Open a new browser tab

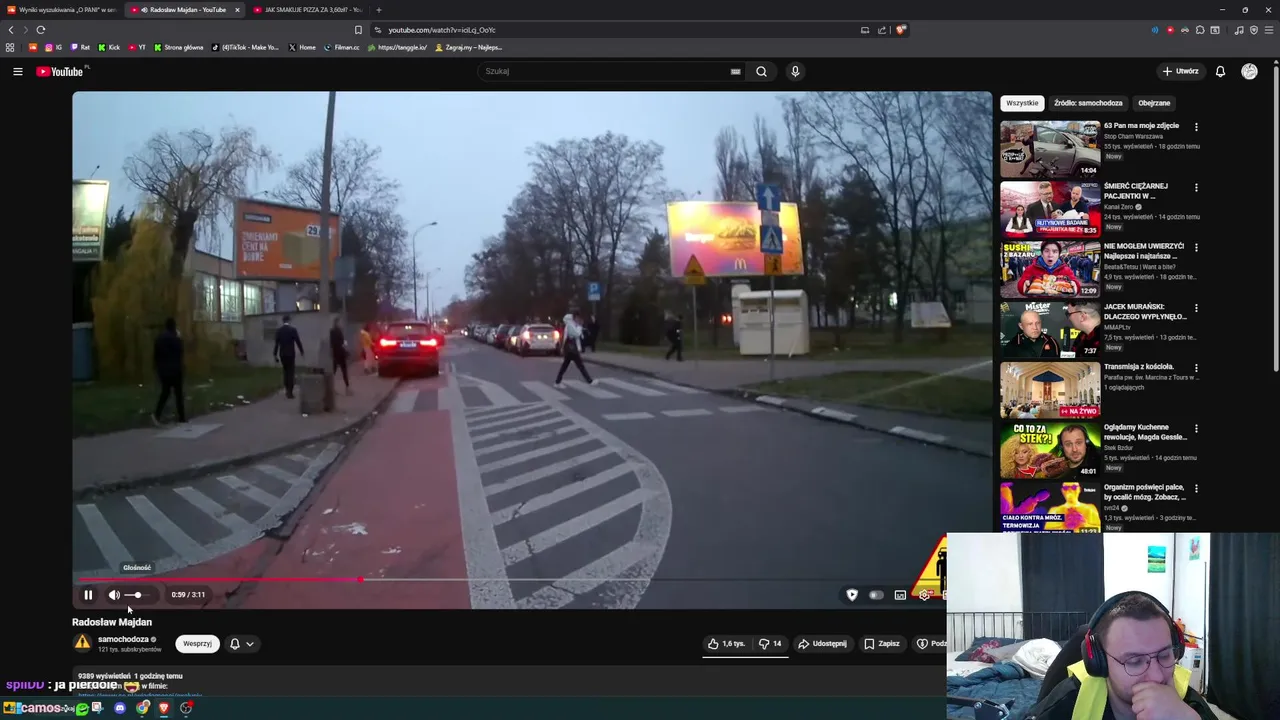[378, 10]
